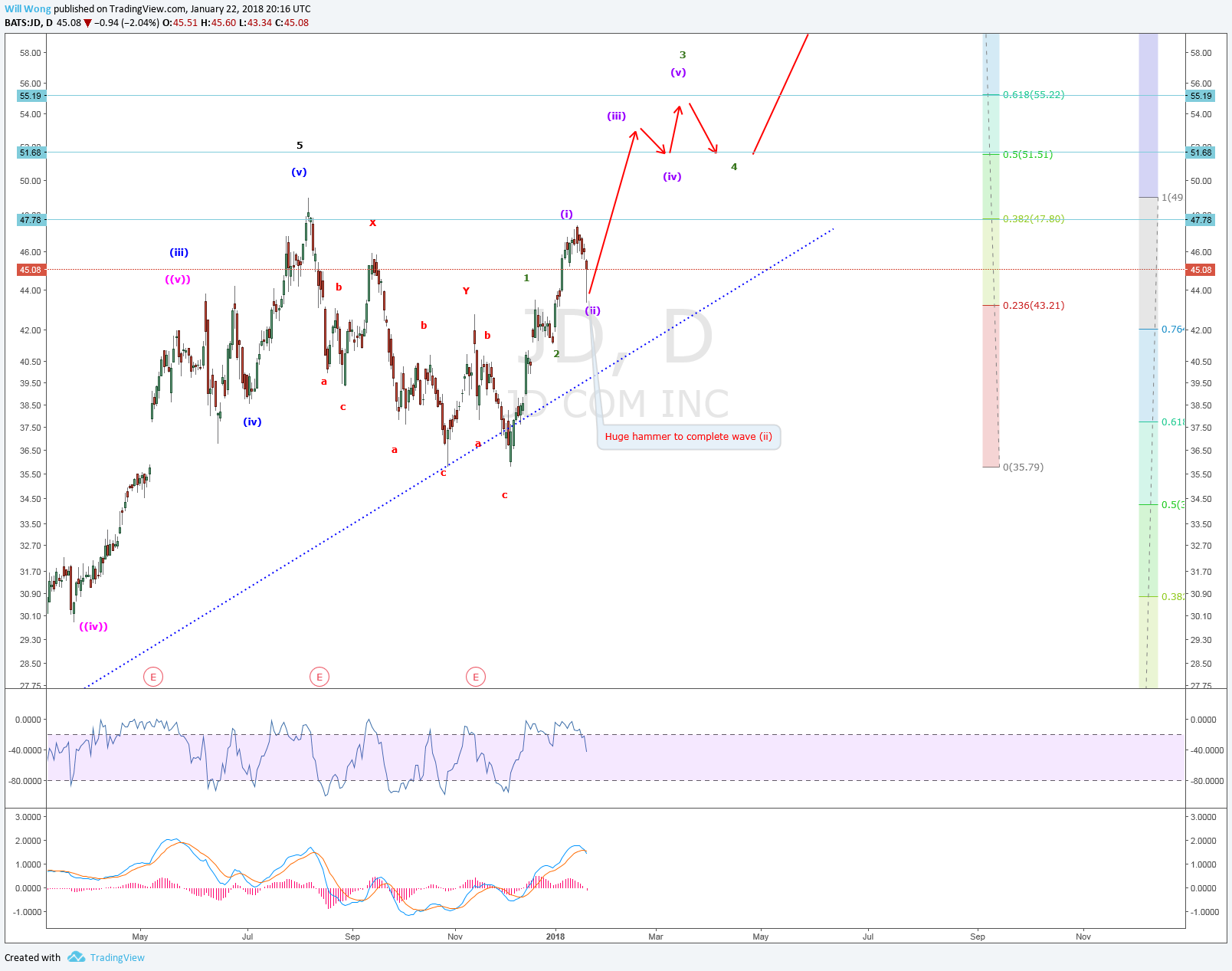
Task: Click the BATS:JD, D symbol header
Action: point(28,23)
